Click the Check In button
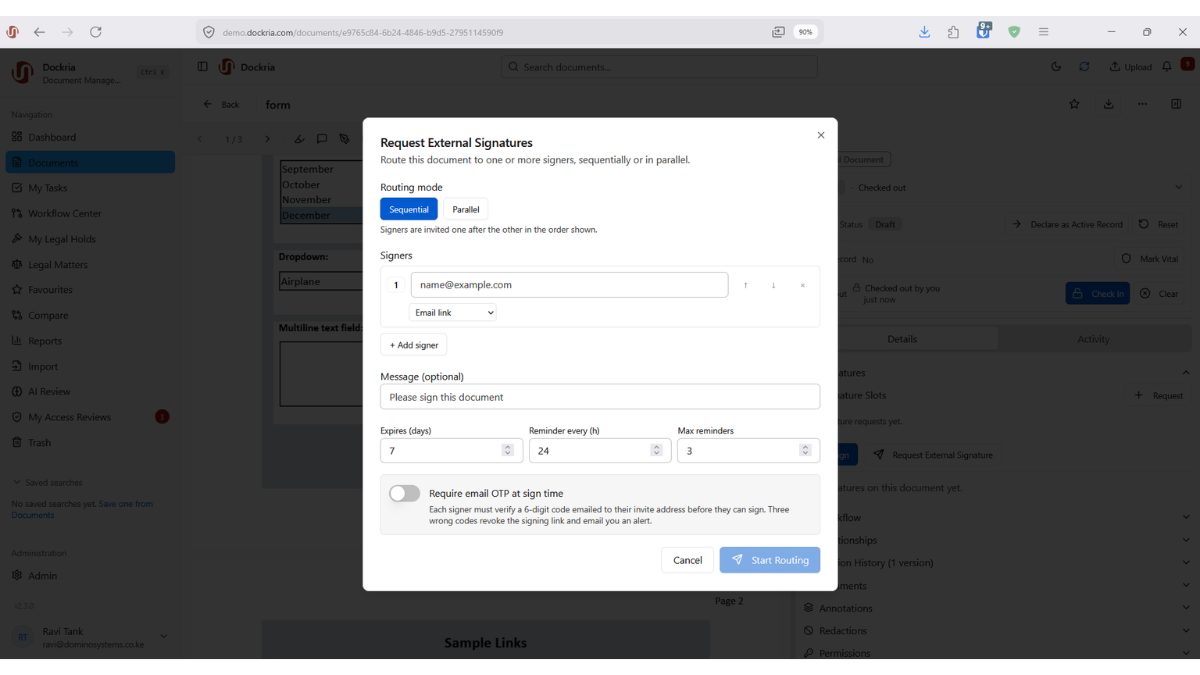This screenshot has width=1200, height=675. [1098, 294]
